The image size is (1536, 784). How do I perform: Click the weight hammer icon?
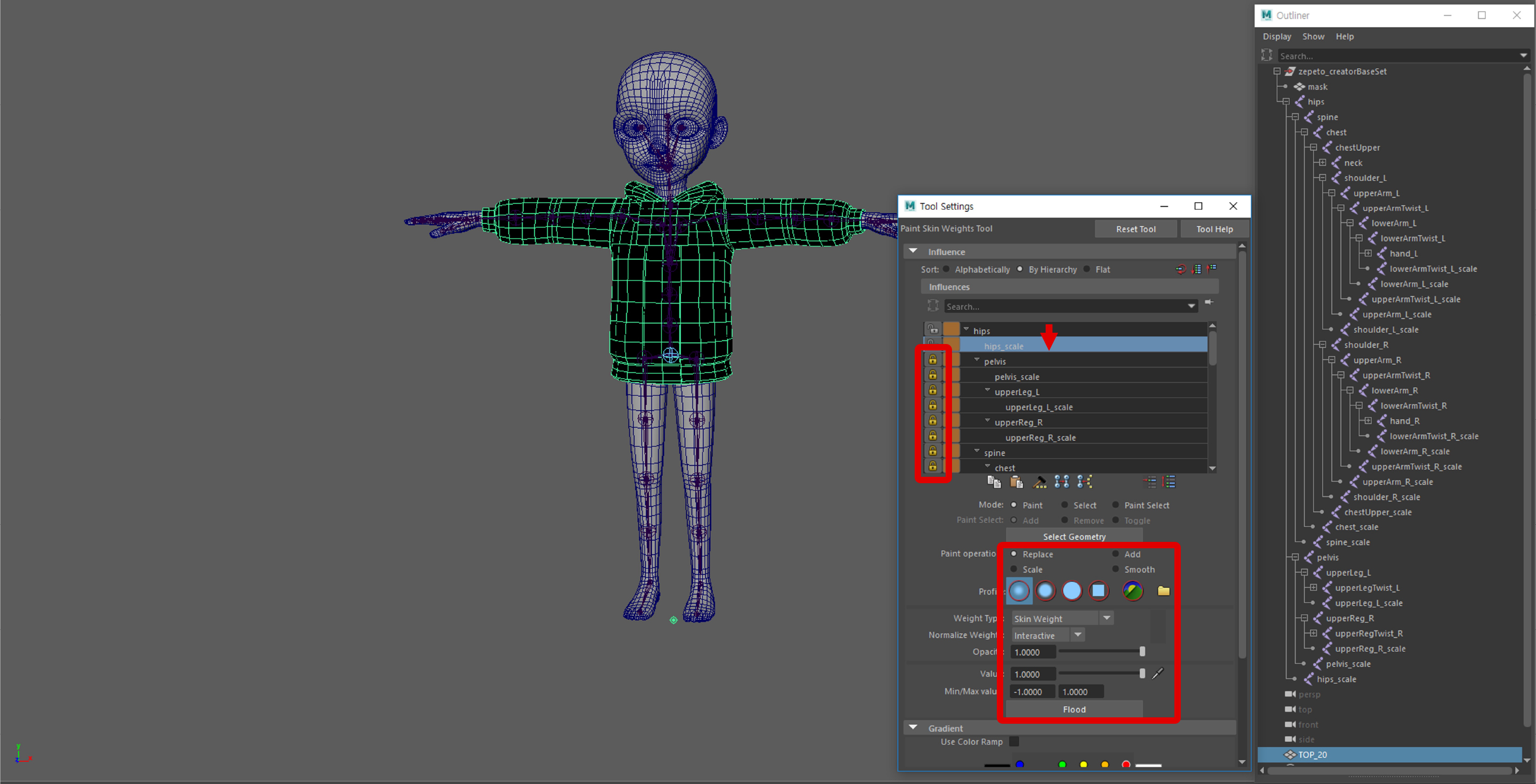tap(1039, 482)
